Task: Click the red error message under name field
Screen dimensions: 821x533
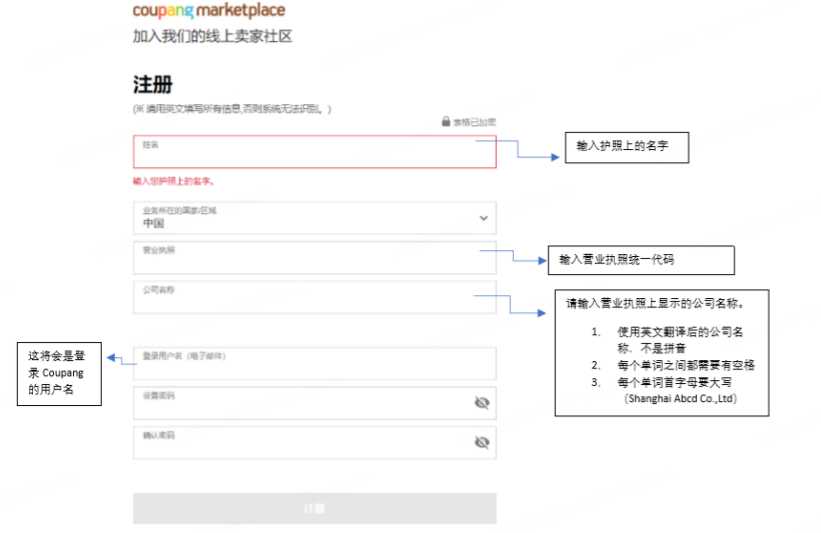Action: point(173,181)
